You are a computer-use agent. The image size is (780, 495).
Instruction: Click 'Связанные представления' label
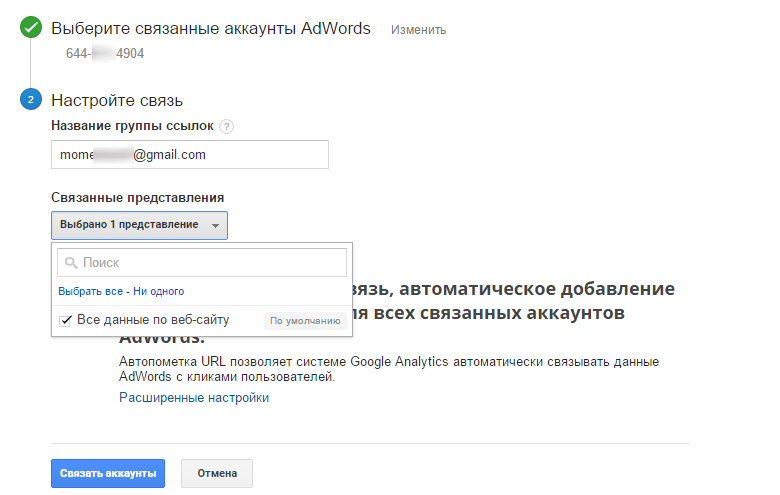coord(138,198)
